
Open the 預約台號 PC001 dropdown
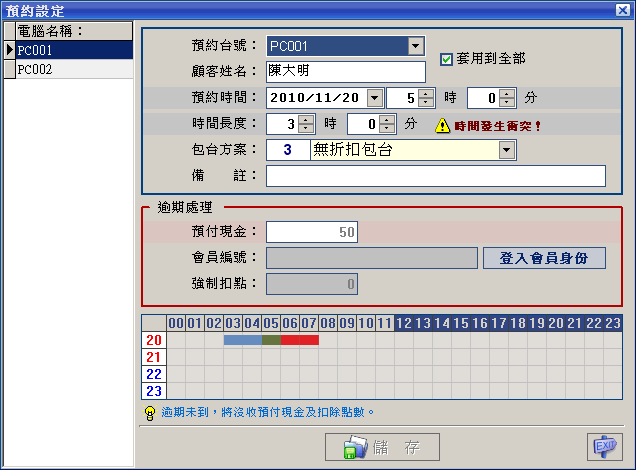click(416, 46)
